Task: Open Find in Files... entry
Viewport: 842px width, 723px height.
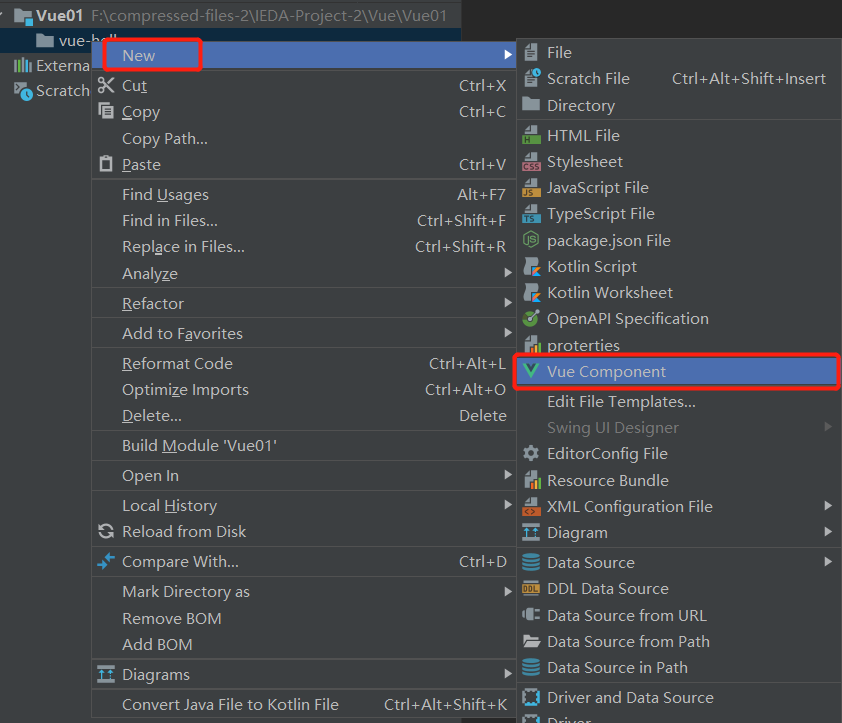Action: pyautogui.click(x=304, y=220)
